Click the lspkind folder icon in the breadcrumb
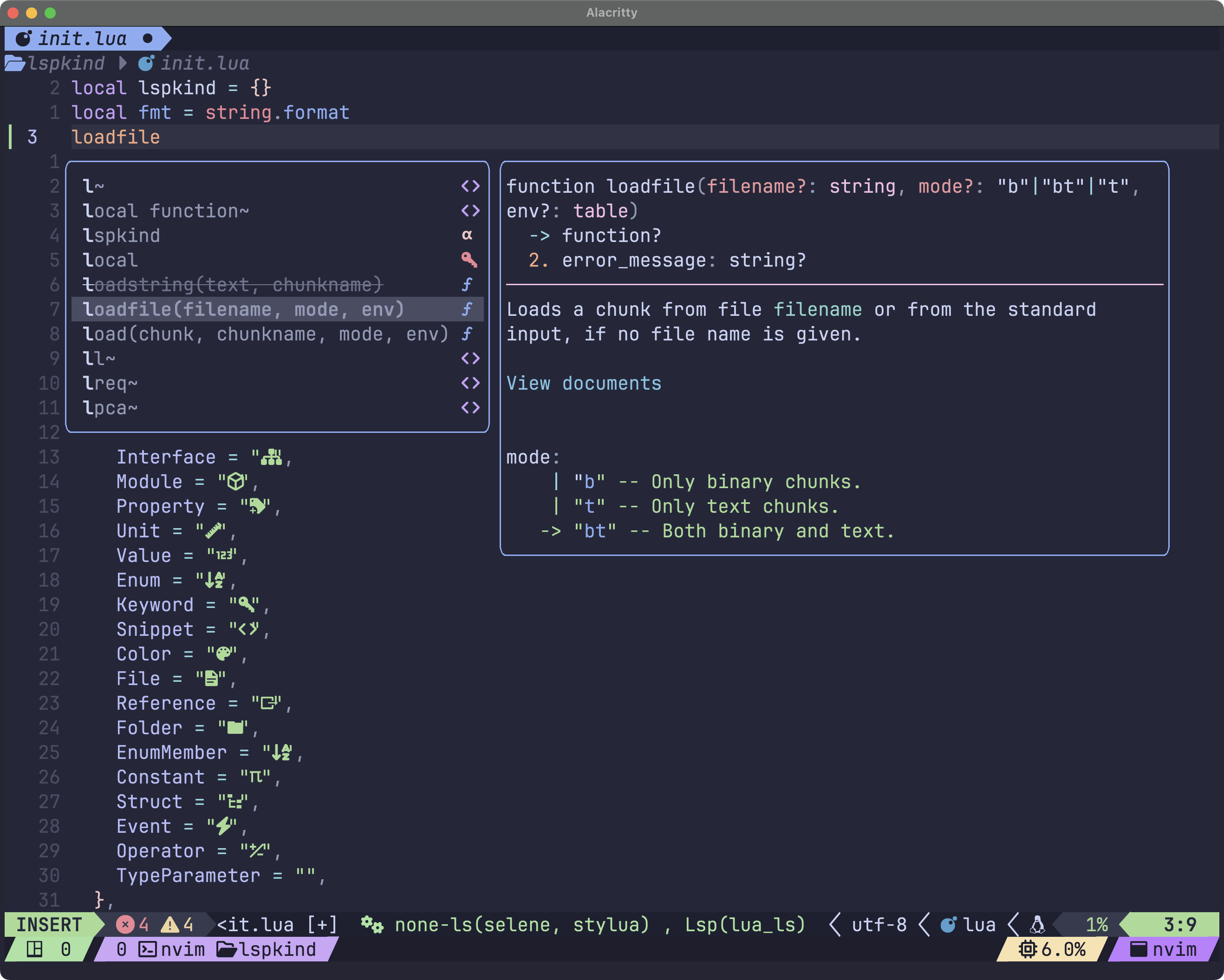 15,63
